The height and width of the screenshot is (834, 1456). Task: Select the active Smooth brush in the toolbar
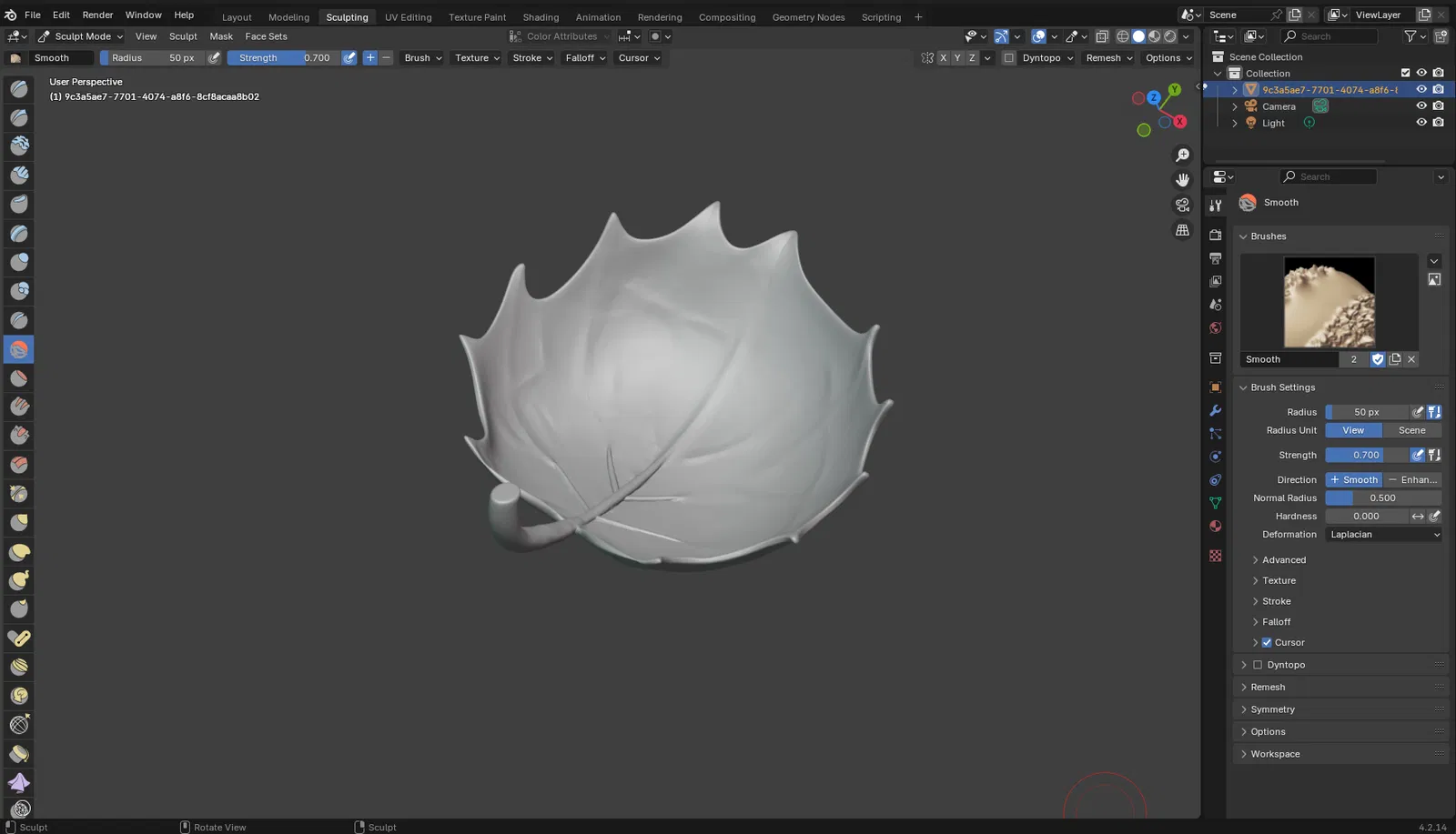point(19,349)
